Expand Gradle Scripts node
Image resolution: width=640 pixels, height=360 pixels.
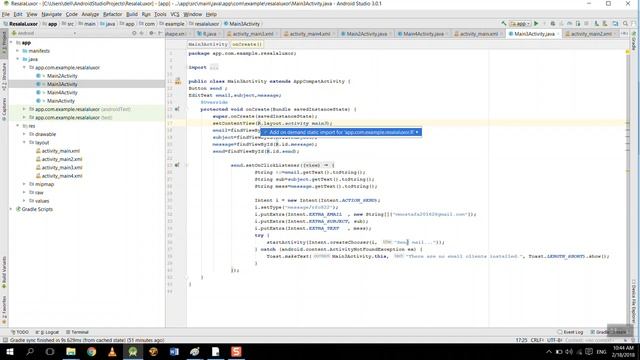pyautogui.click(x=11, y=209)
